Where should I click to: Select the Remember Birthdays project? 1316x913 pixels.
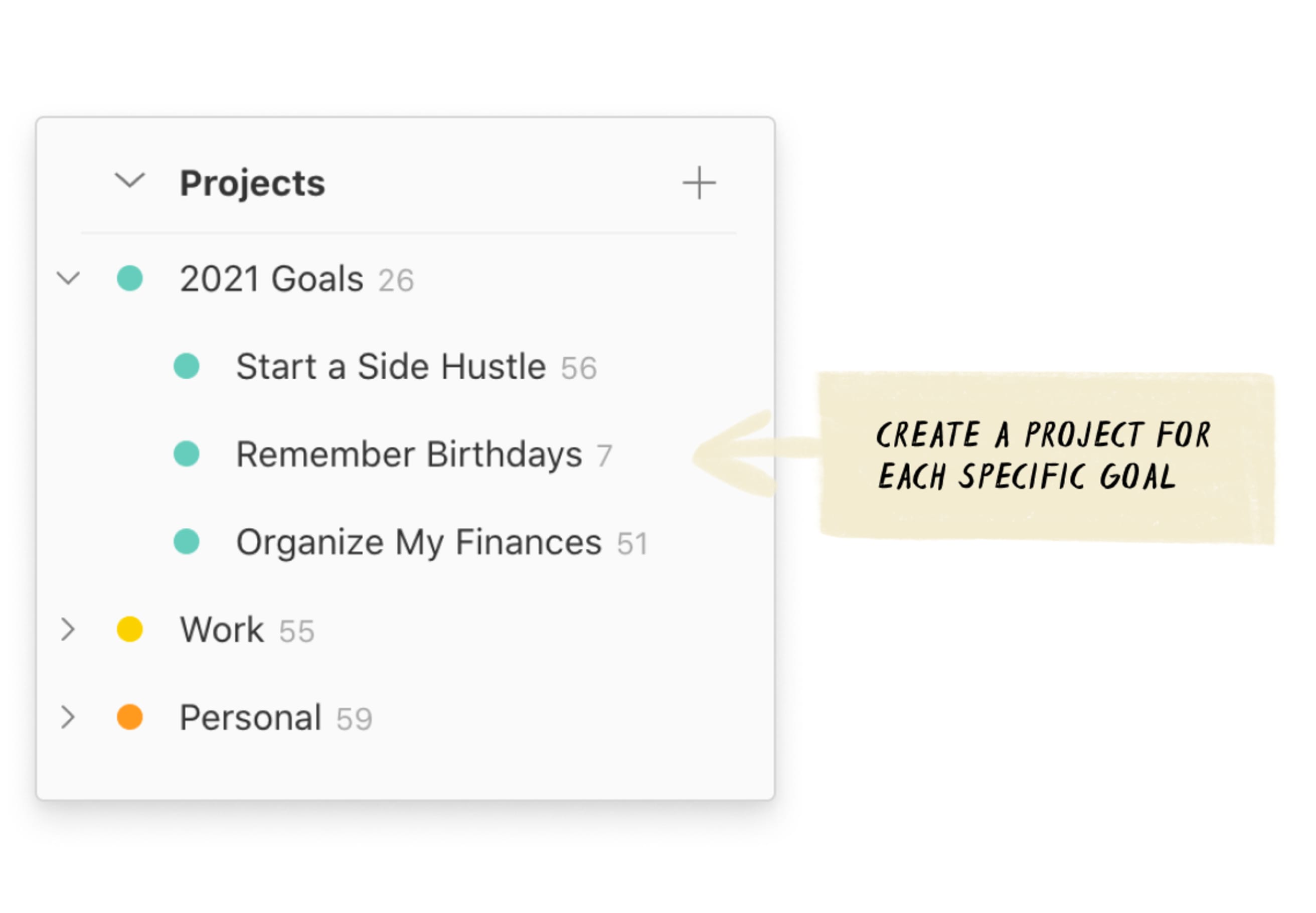pos(408,453)
